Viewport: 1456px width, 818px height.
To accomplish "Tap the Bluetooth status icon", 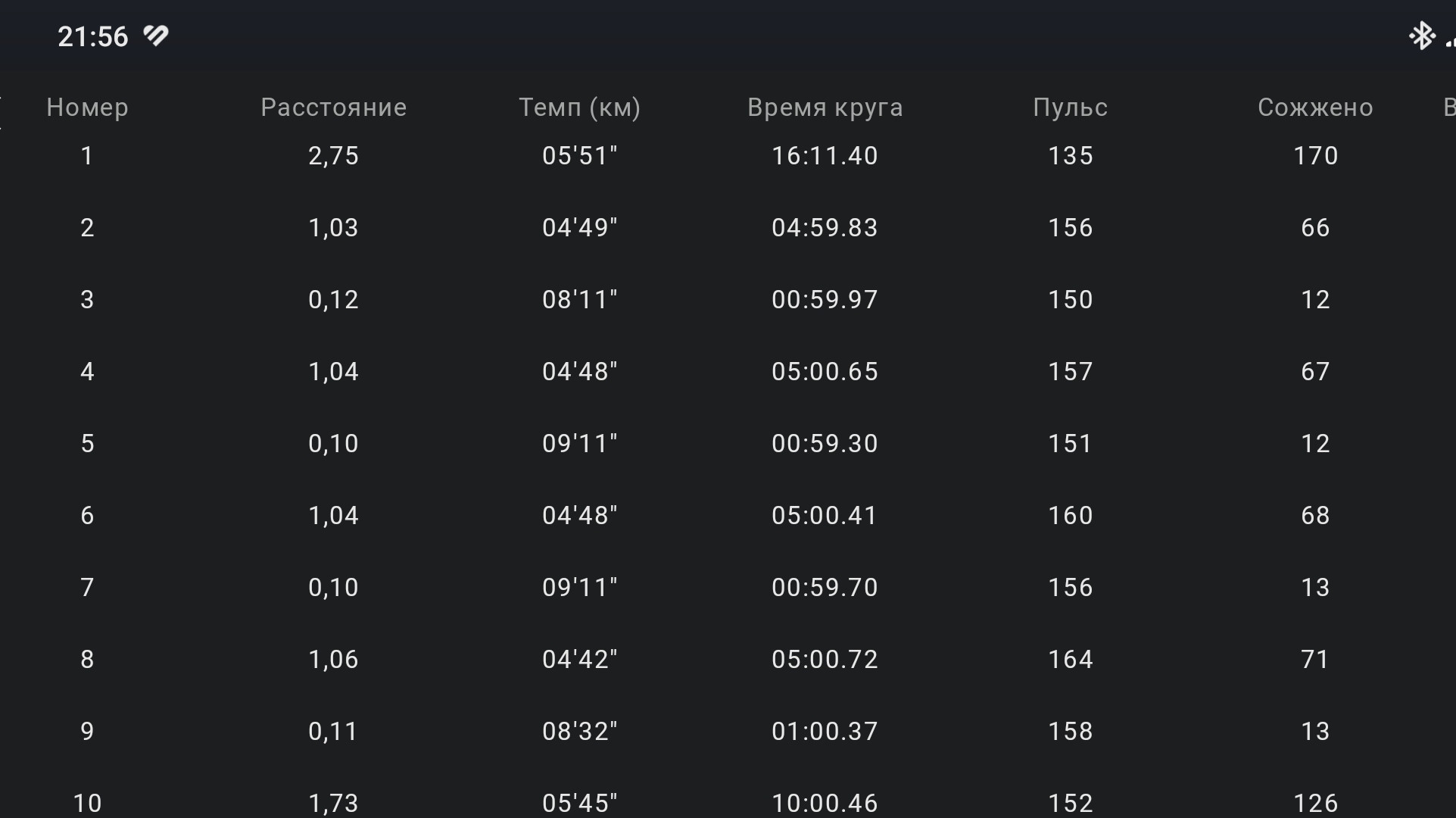I will [x=1421, y=36].
